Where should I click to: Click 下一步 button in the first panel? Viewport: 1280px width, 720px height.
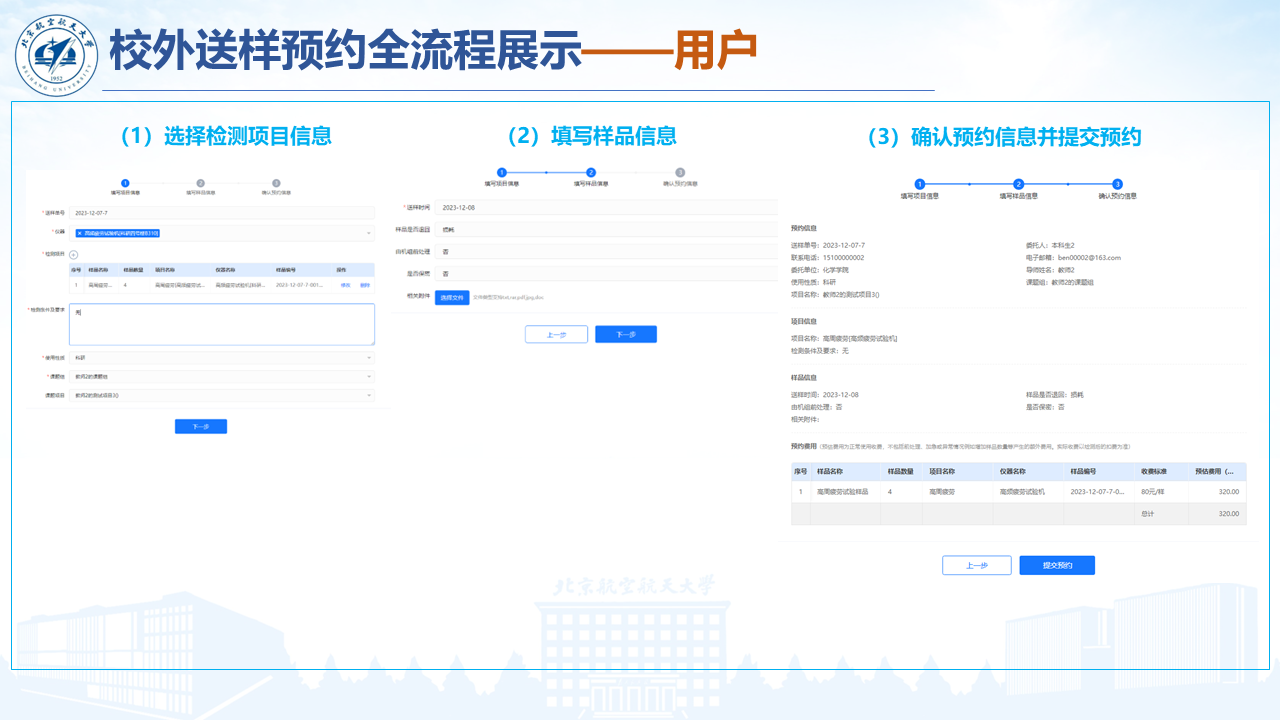(200, 427)
